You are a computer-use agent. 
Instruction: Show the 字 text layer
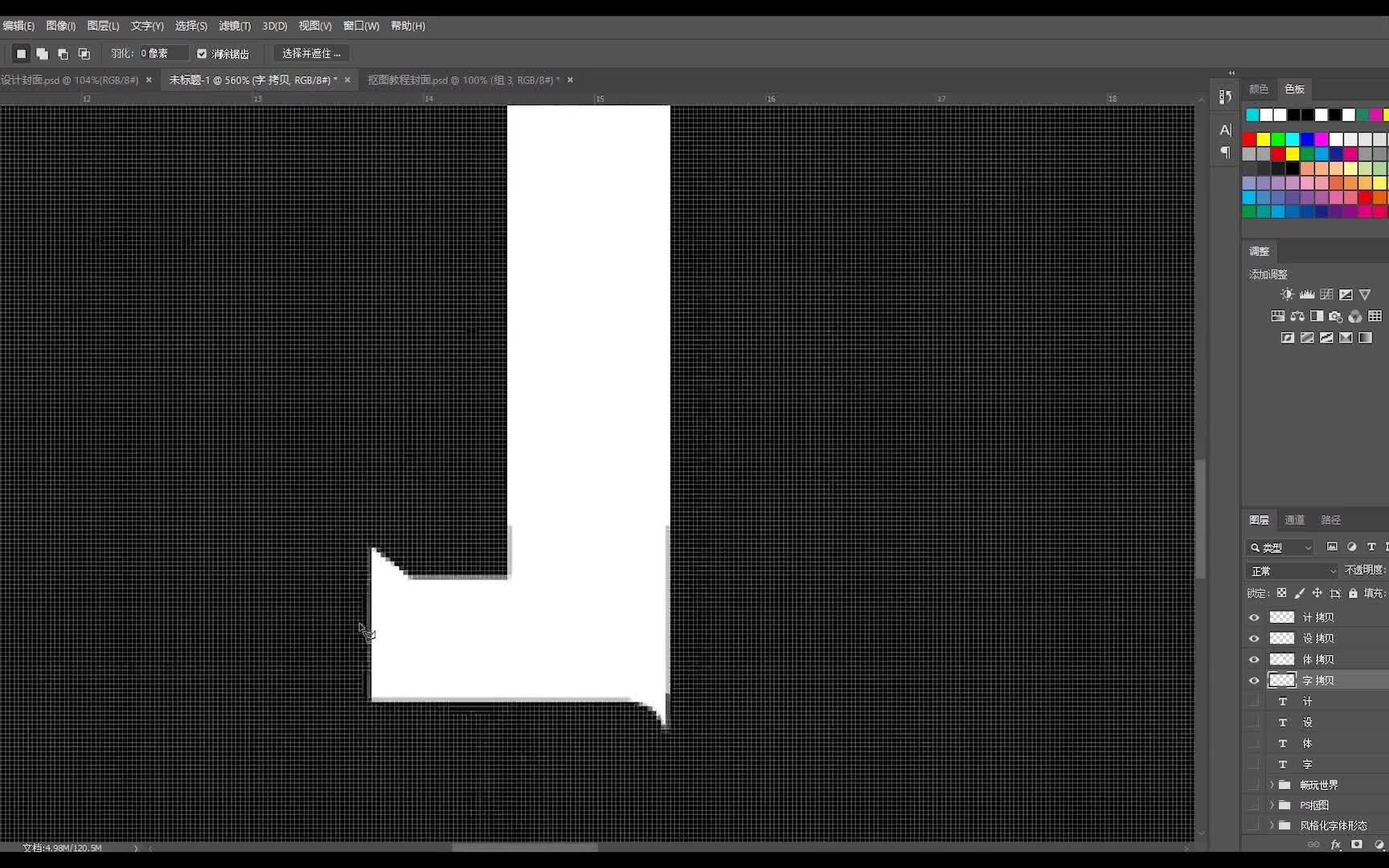coord(1254,764)
